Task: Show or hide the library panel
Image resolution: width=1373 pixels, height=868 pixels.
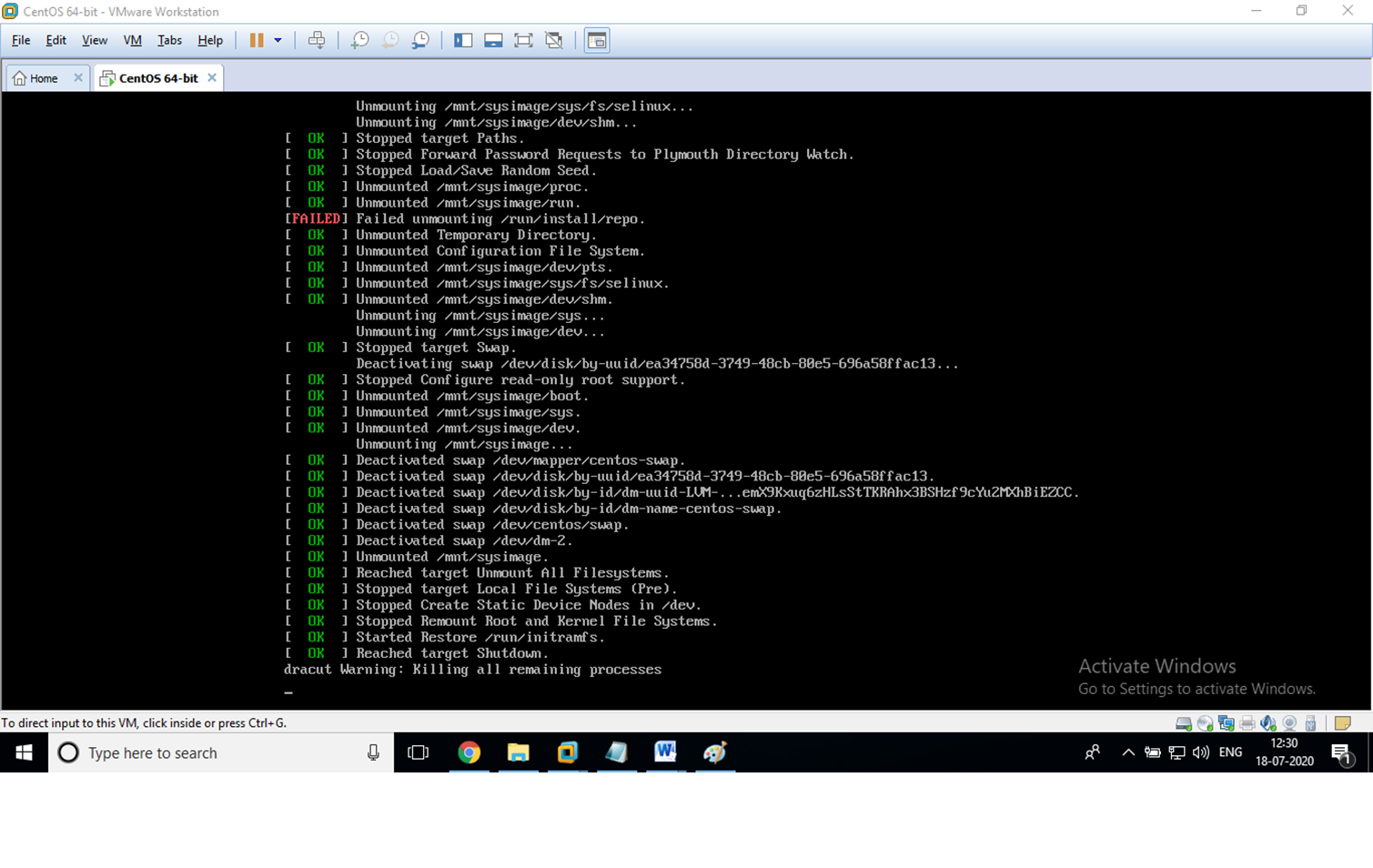Action: [x=462, y=40]
